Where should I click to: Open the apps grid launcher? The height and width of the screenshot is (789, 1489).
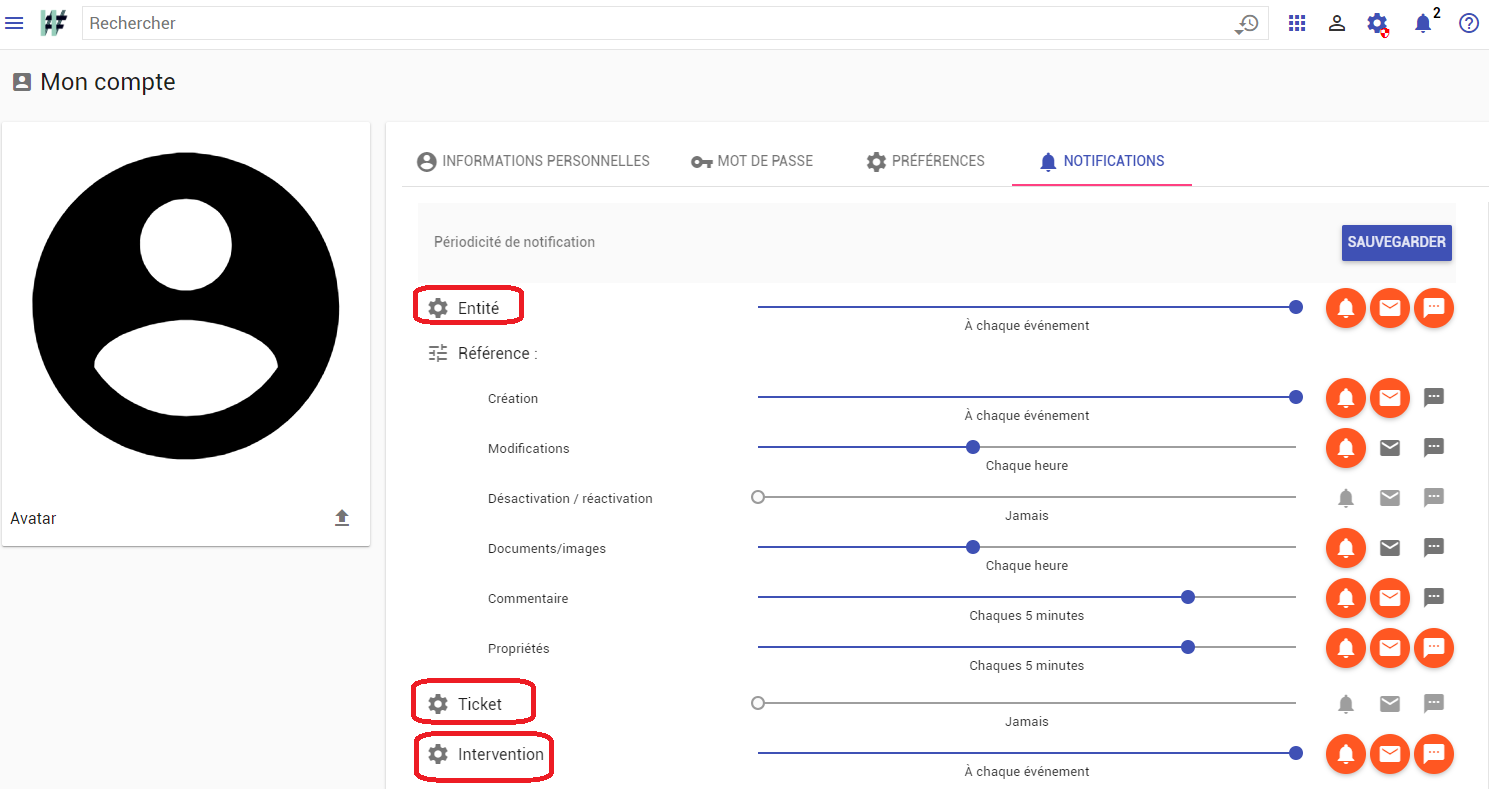tap(1297, 23)
